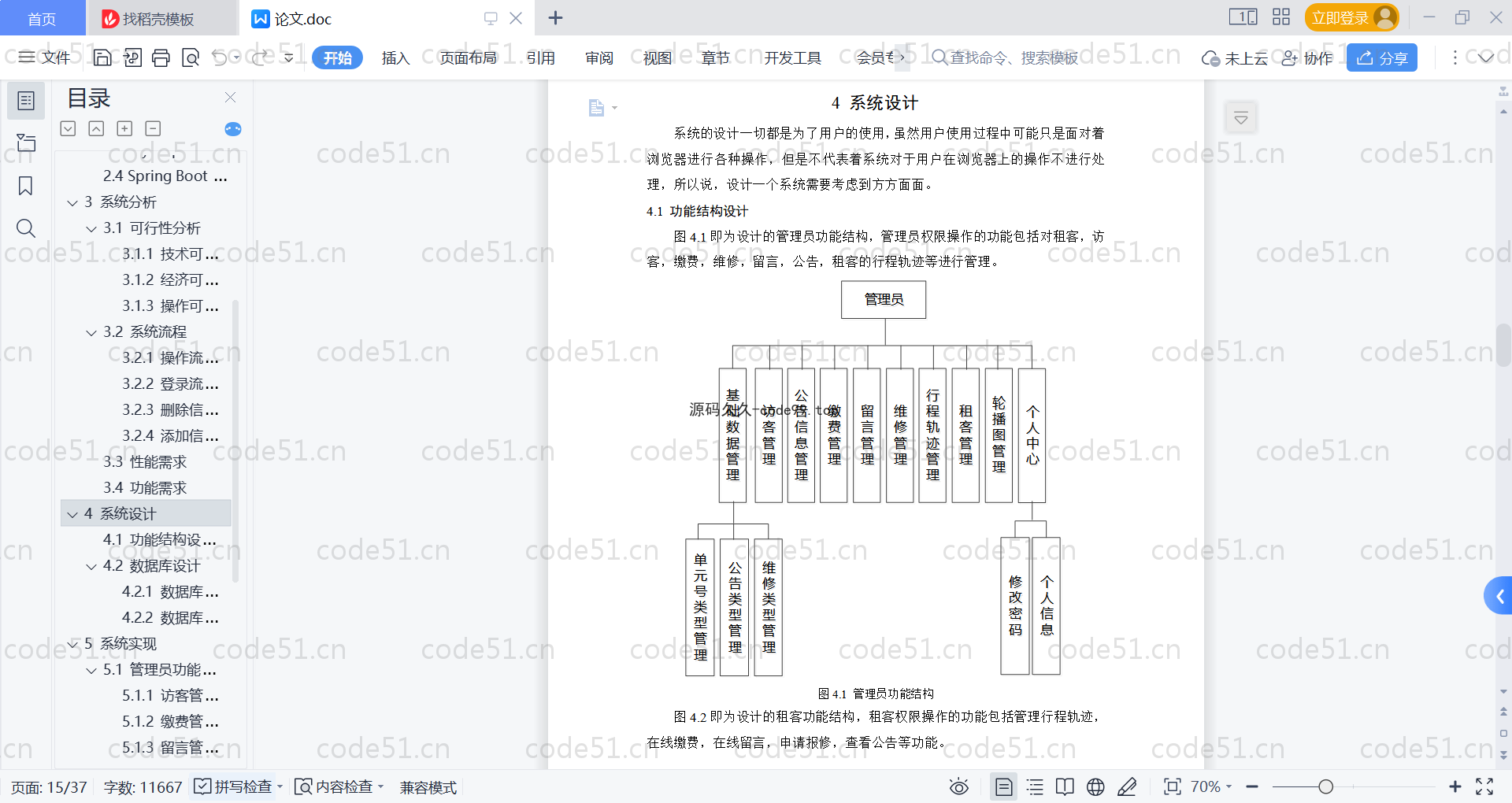Switch to web layout view icon

[x=1095, y=786]
